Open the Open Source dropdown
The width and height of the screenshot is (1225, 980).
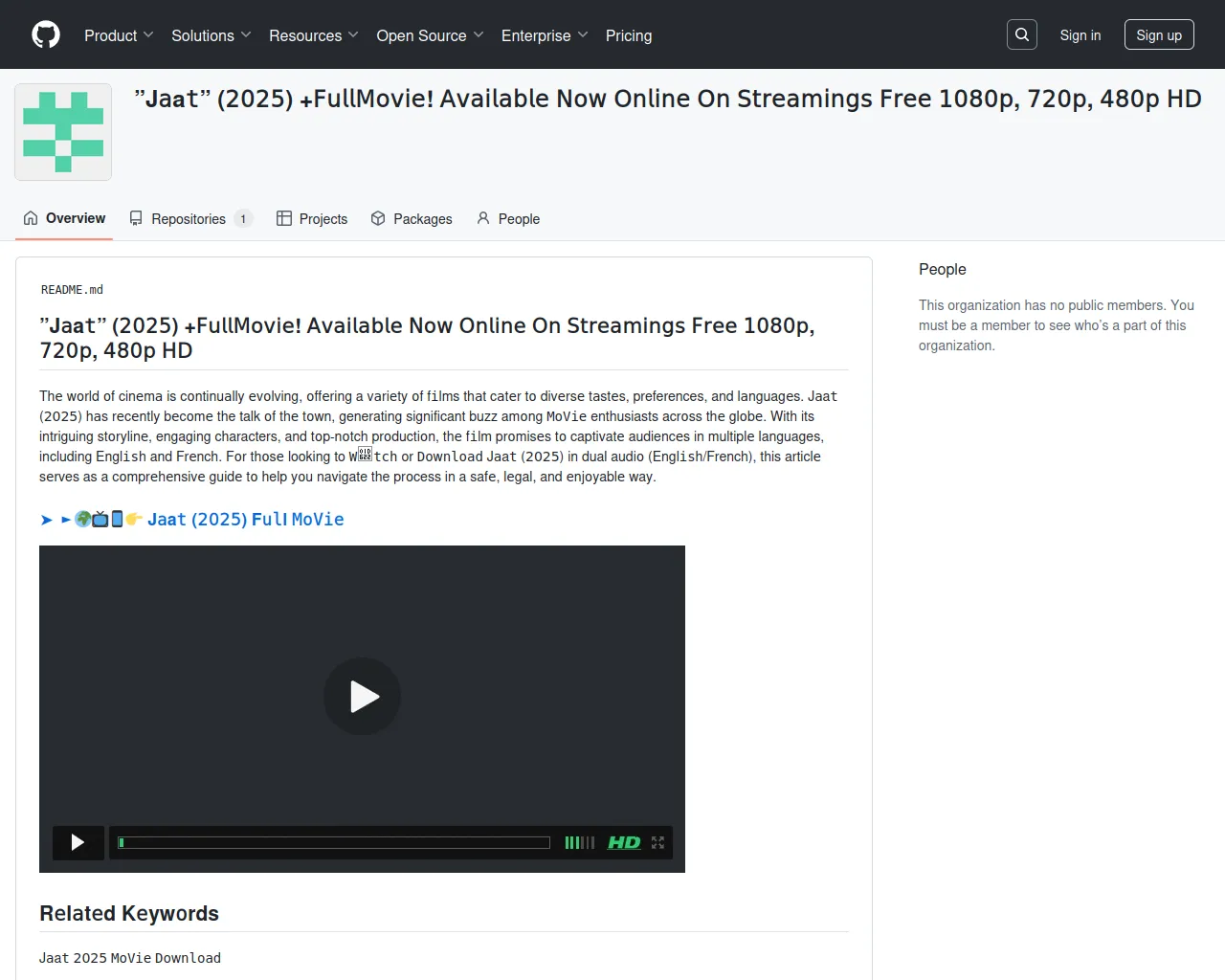430,35
